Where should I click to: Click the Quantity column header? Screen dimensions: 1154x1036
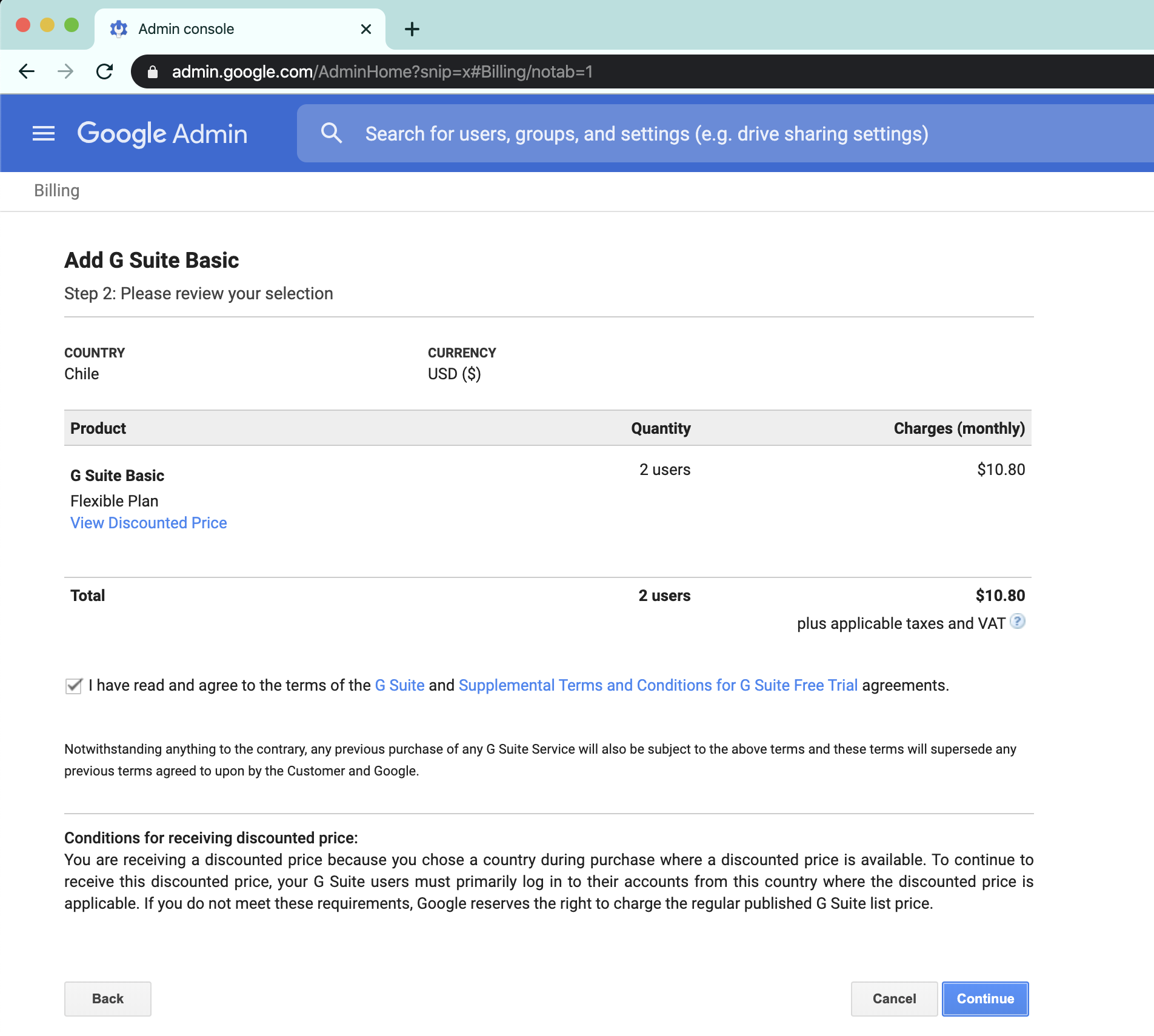click(661, 428)
